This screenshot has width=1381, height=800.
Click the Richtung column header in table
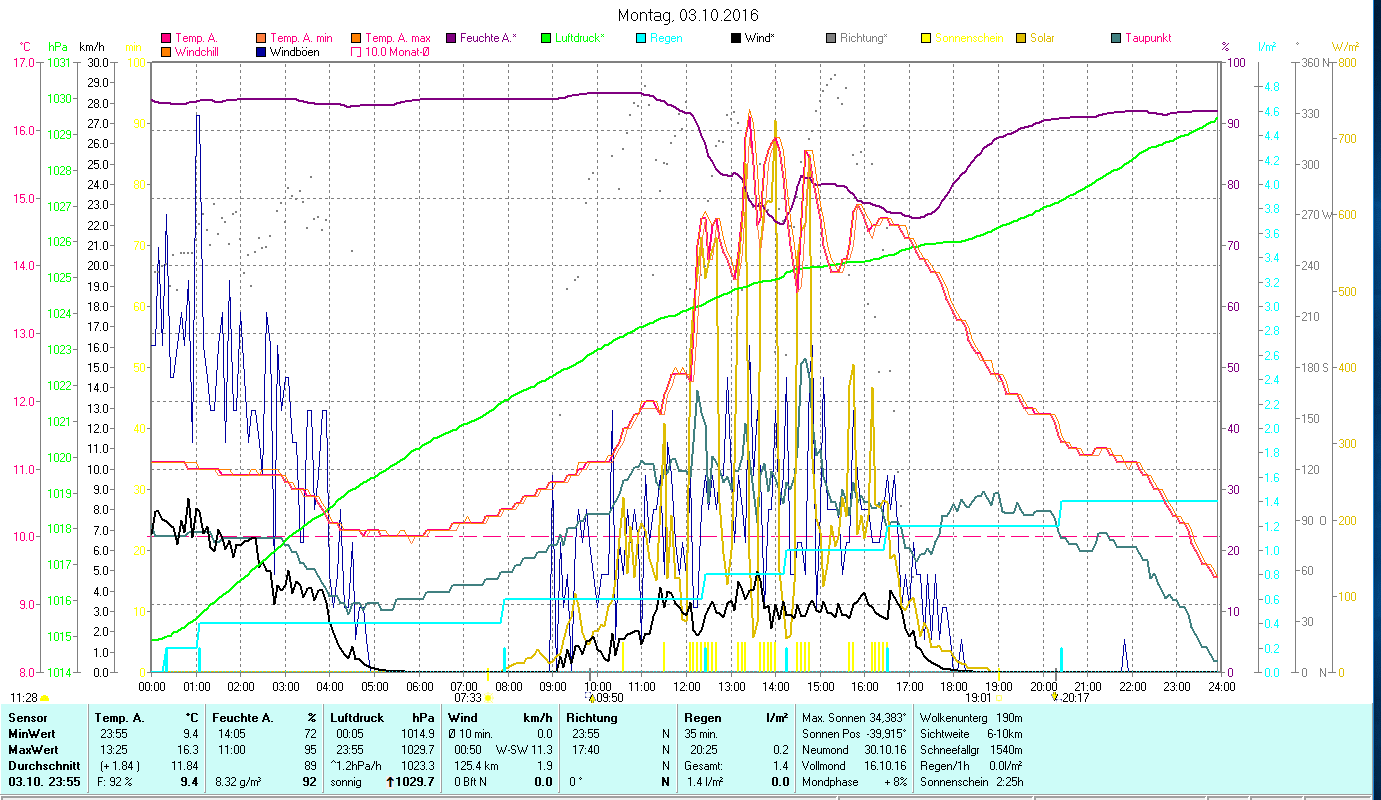click(592, 718)
